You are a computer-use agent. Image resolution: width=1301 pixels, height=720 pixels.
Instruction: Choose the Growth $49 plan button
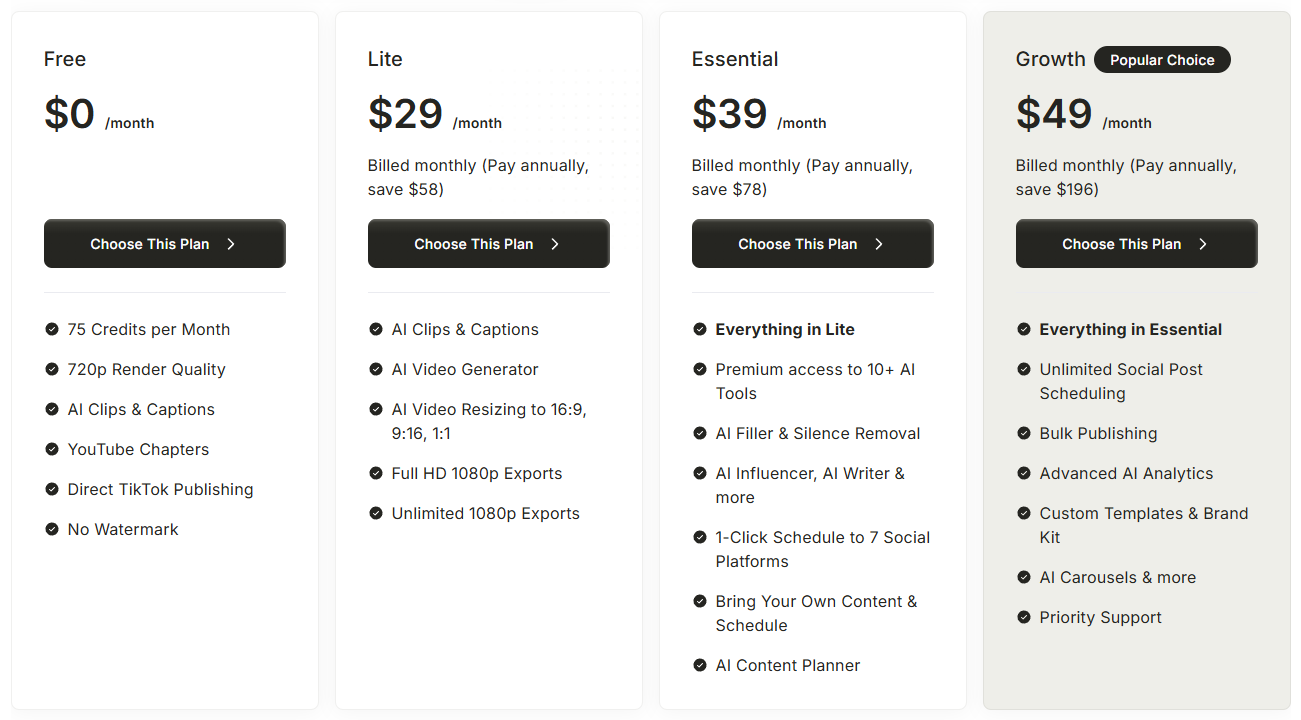[x=1137, y=244]
